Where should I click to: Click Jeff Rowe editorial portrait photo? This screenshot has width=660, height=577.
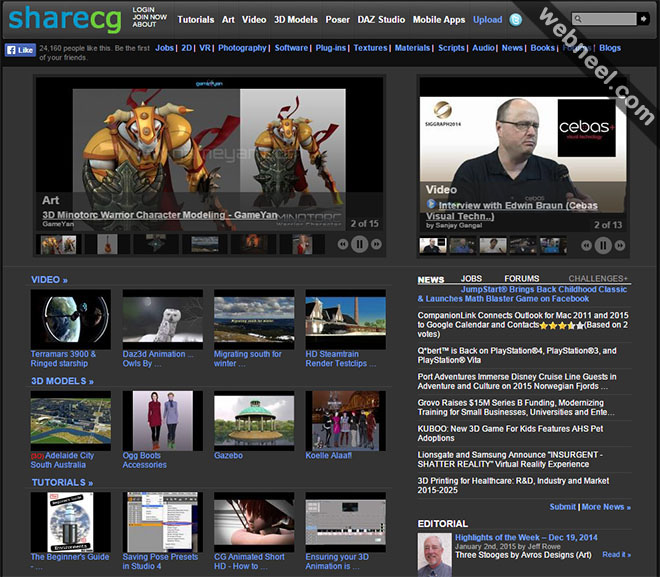pyautogui.click(x=434, y=555)
